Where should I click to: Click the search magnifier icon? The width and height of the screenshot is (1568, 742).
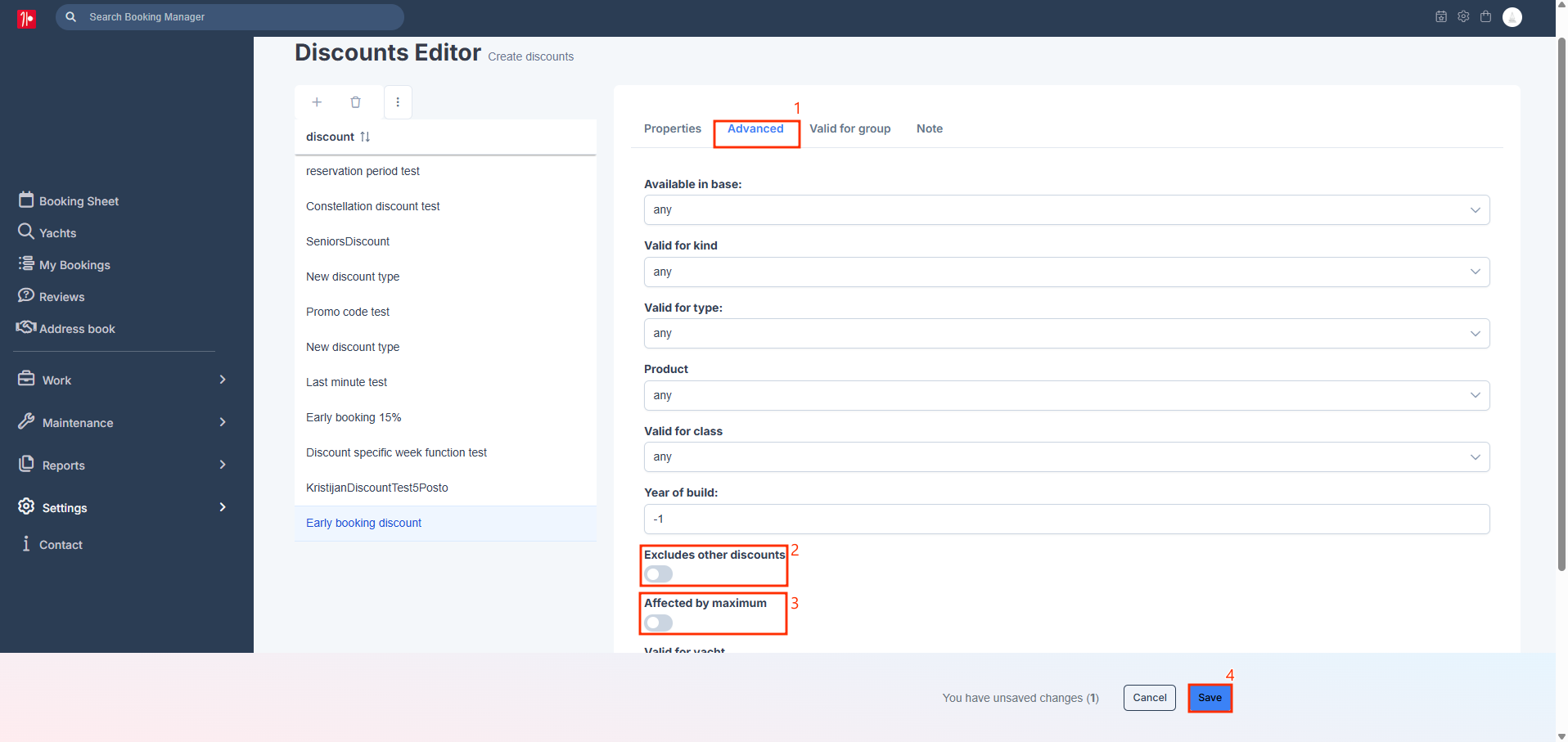click(71, 16)
